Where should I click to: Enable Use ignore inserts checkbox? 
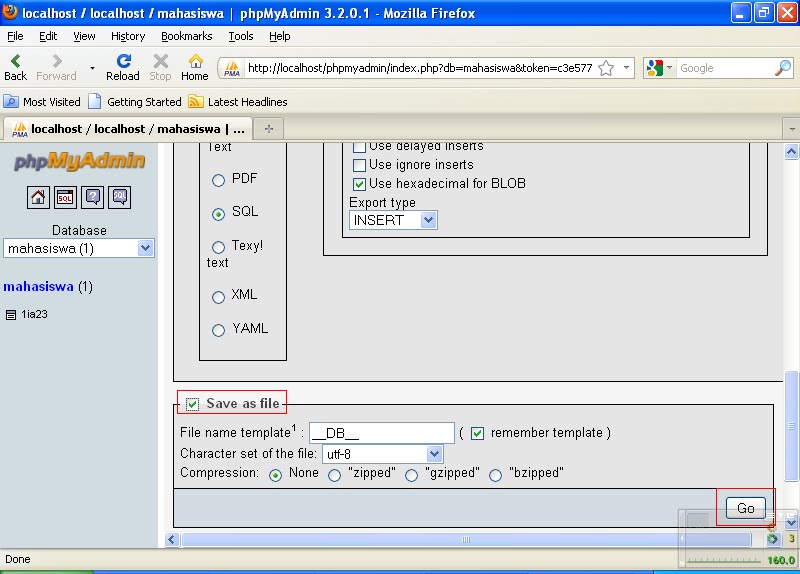click(360, 165)
